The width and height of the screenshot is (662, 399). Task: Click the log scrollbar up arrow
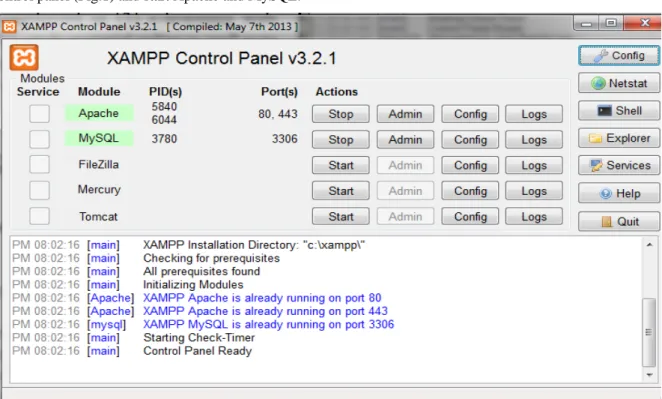[649, 244]
